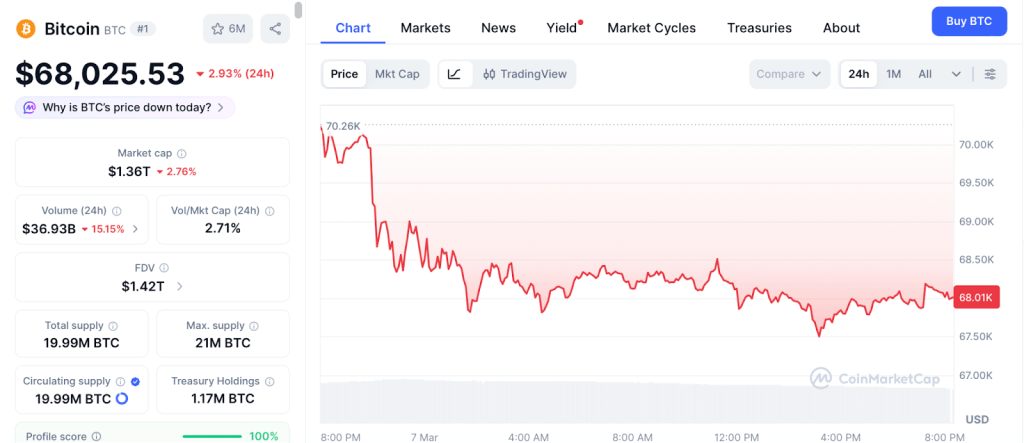Switch chart to TradingView mode
The image size is (1024, 443).
coord(524,74)
